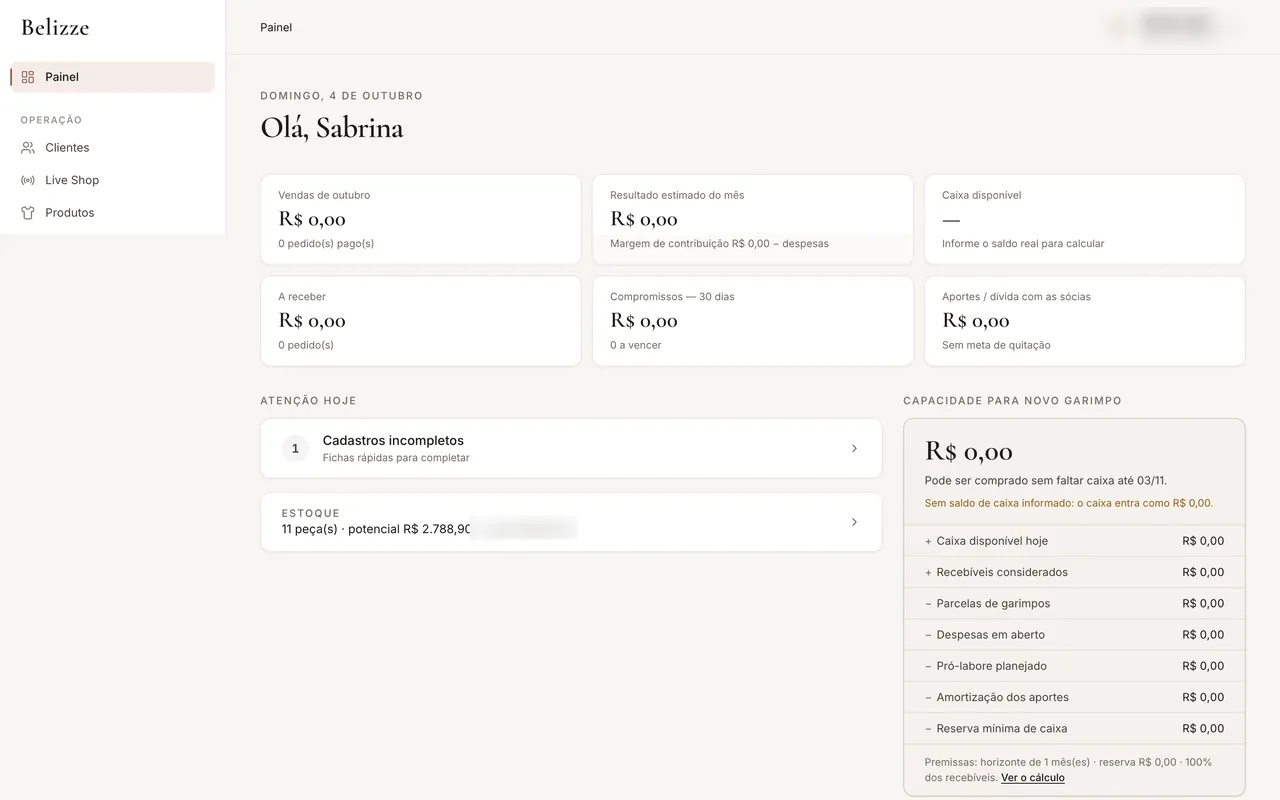This screenshot has width=1280, height=800.
Task: Click the Domingo, 4 de outubro date
Action: (341, 96)
